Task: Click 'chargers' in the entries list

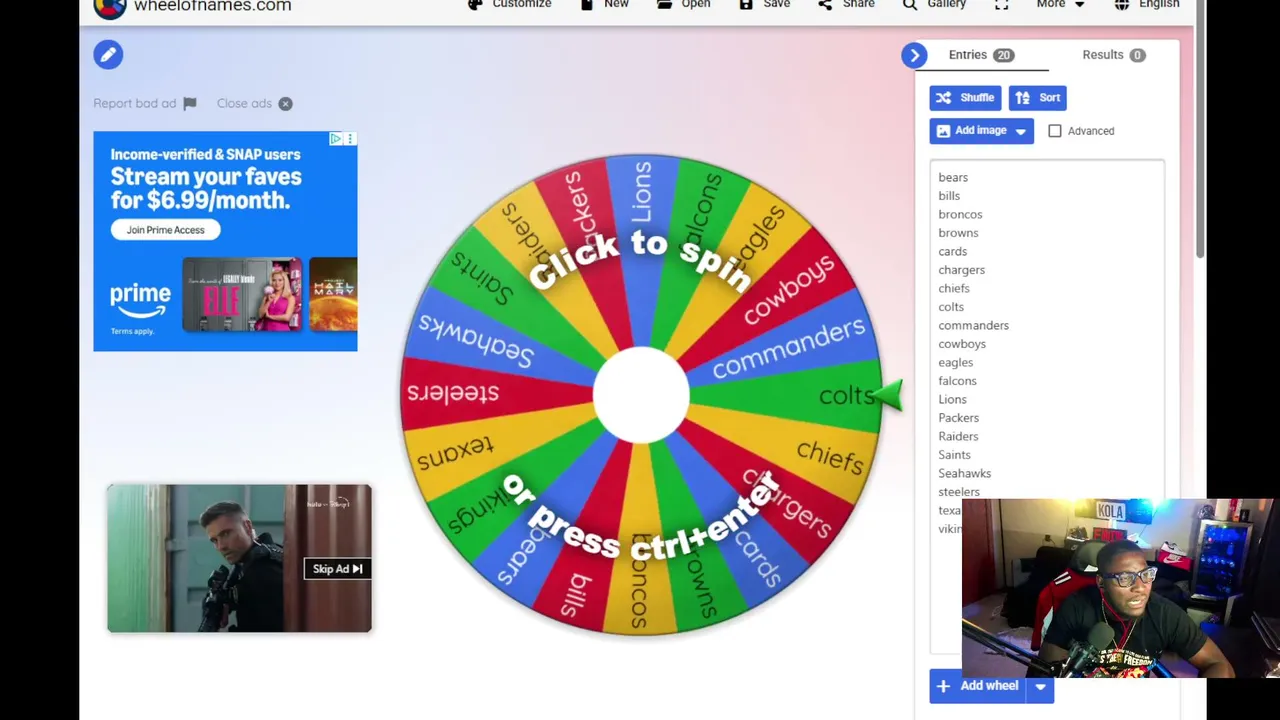Action: pos(961,270)
